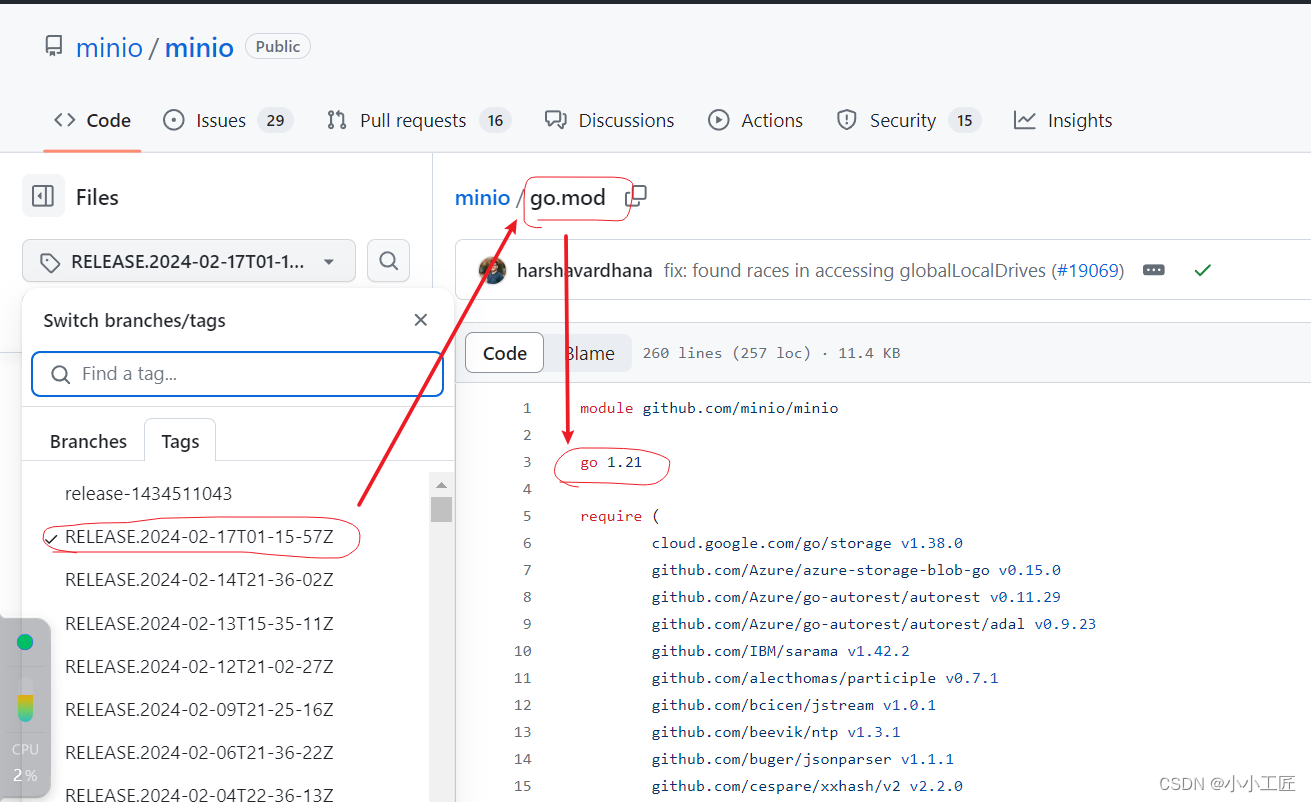Open the minio repository name link
The image size is (1311, 802).
199,47
